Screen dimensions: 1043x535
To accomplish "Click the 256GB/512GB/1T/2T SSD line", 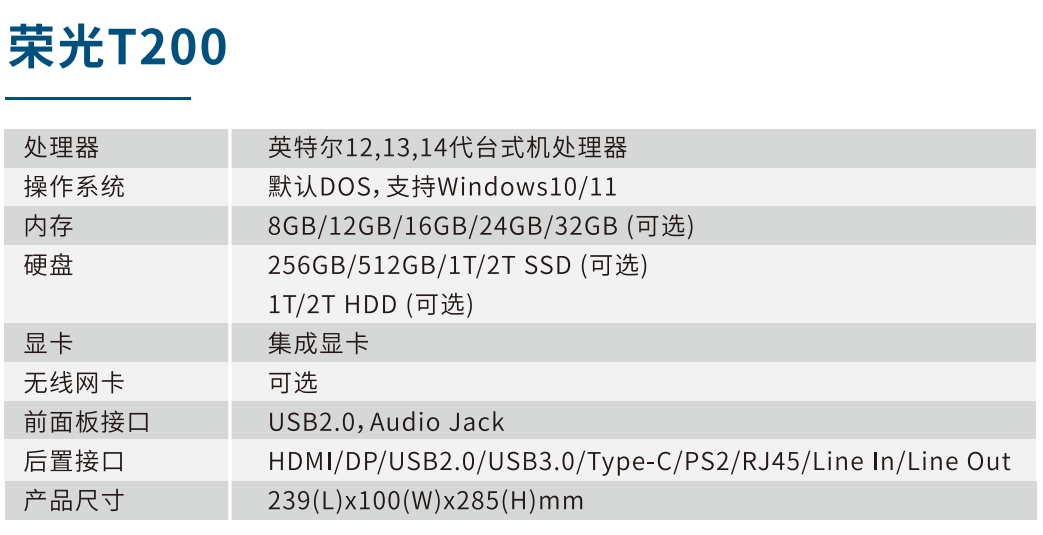I will point(458,266).
